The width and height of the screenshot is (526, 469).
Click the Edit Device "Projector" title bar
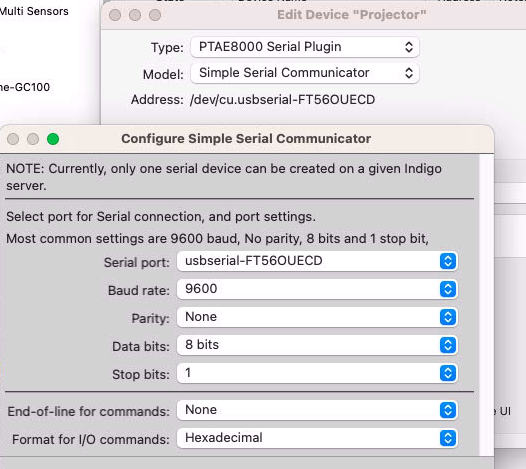tap(352, 15)
